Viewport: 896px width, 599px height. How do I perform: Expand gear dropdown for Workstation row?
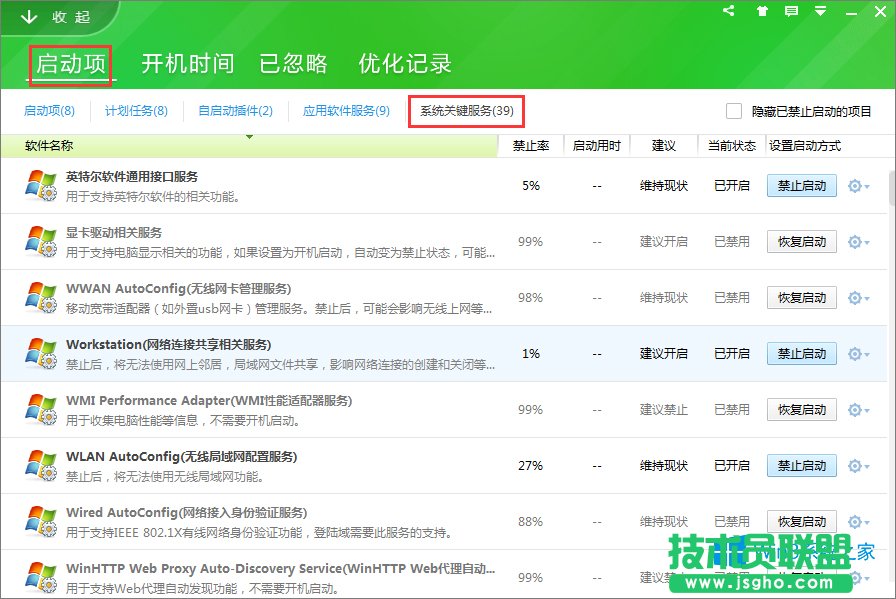click(x=858, y=354)
